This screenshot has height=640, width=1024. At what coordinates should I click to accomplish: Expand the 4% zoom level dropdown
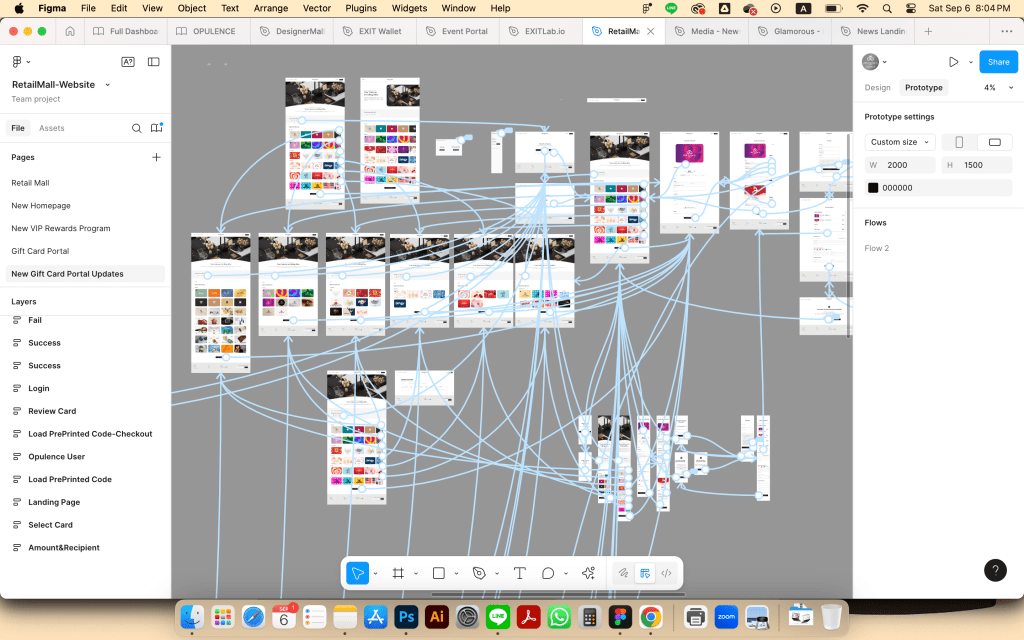997,88
